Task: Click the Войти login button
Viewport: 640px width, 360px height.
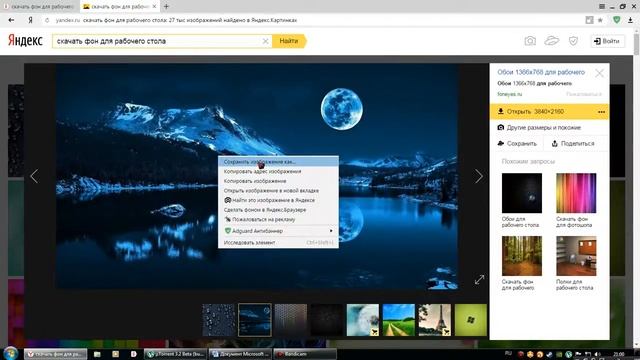Action: (x=607, y=41)
